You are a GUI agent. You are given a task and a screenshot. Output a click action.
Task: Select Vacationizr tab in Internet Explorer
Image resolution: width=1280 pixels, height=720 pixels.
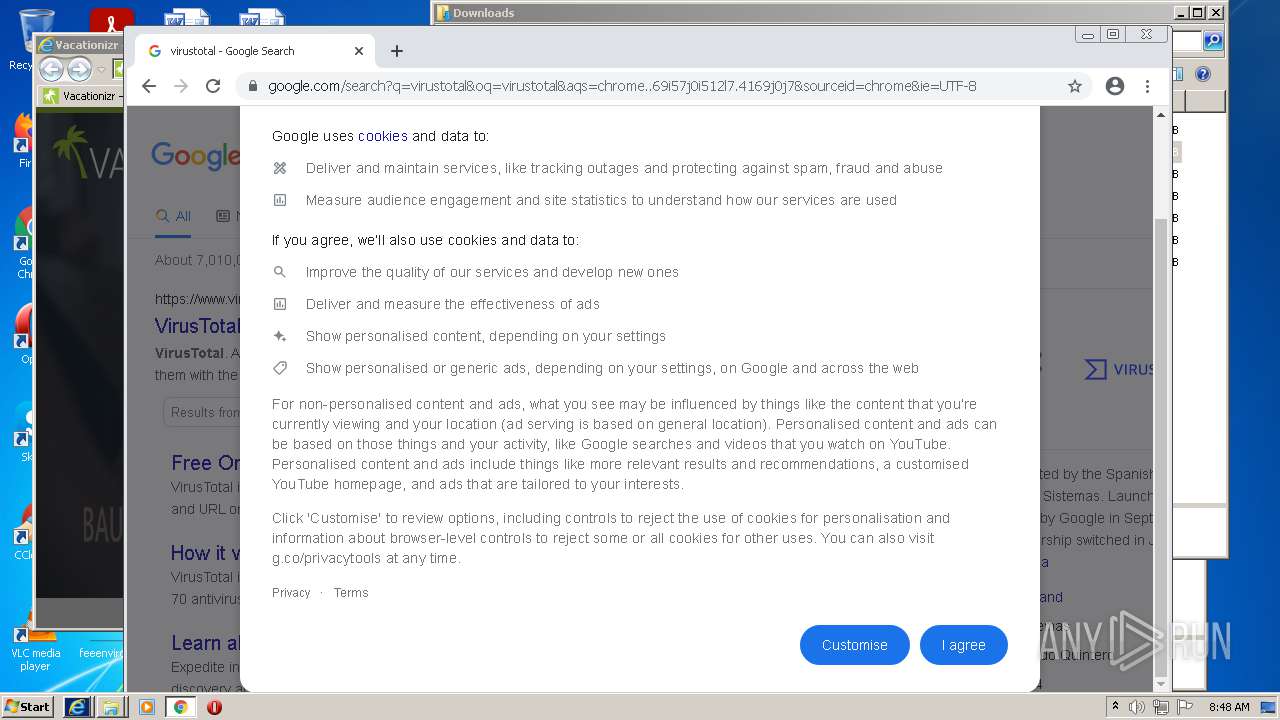tap(80, 96)
